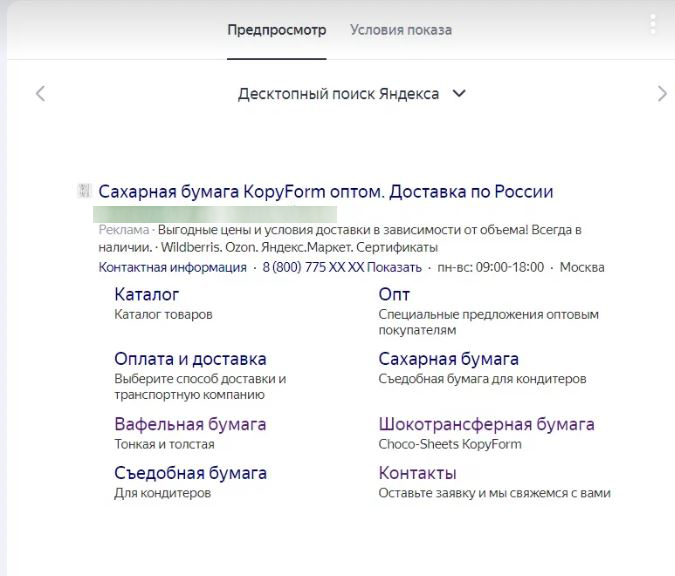Expand the Десктопный поиск Яндекса dropdown
This screenshot has width=675, height=576.
click(351, 94)
